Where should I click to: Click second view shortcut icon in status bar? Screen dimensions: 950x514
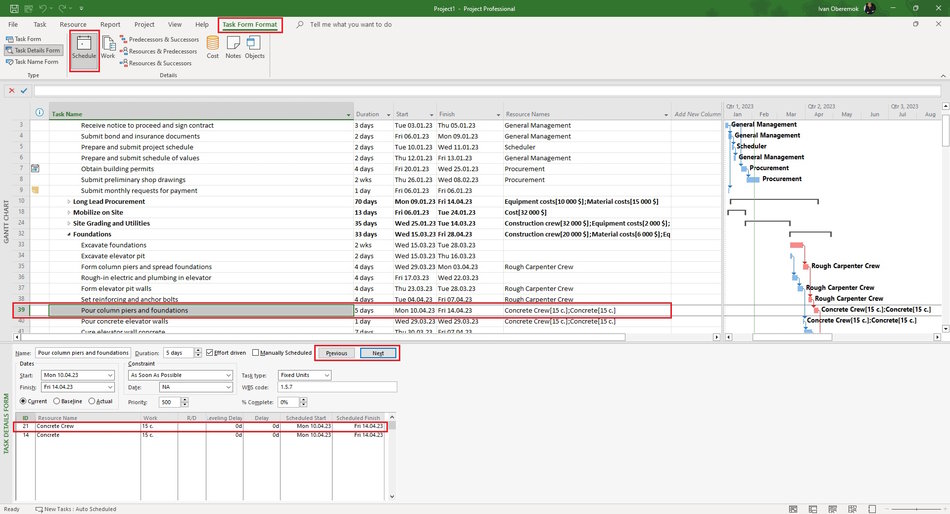(812, 509)
